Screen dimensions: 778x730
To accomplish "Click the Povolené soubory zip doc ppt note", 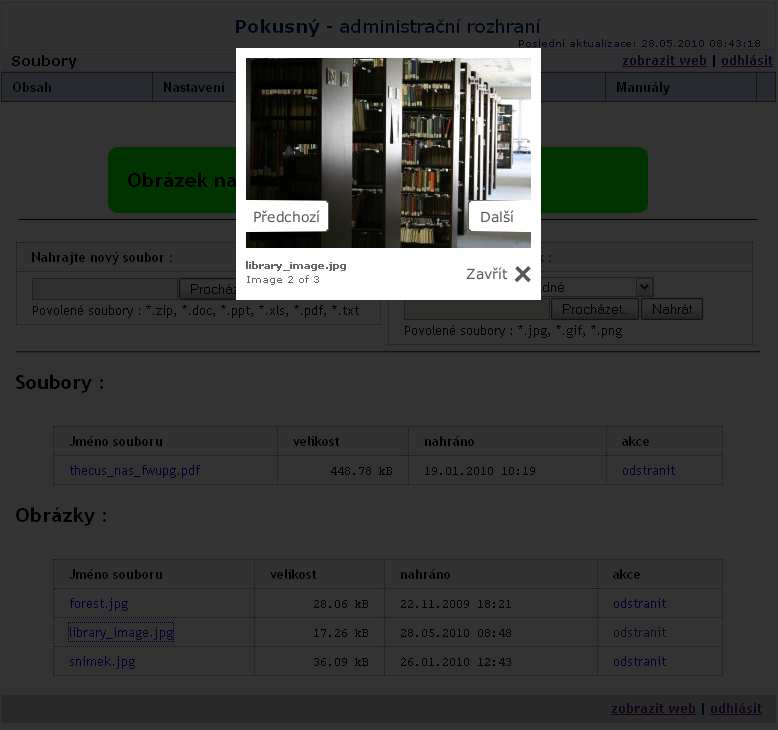I will (x=195, y=311).
